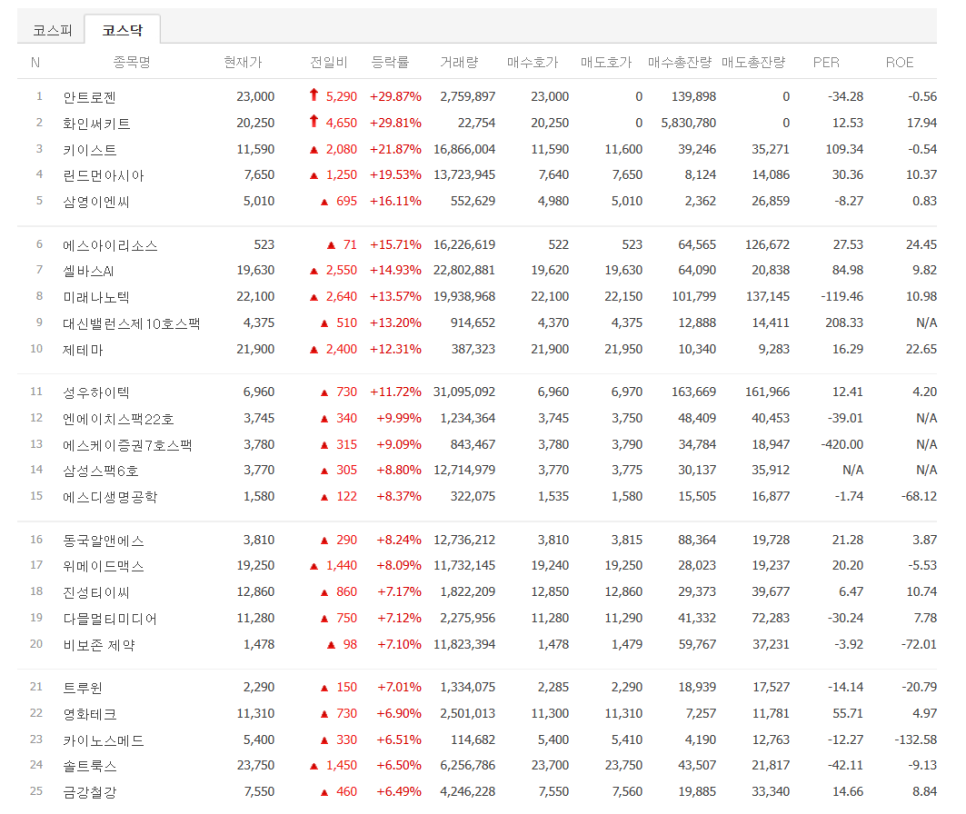Open stock 화인써키트

pos(96,123)
